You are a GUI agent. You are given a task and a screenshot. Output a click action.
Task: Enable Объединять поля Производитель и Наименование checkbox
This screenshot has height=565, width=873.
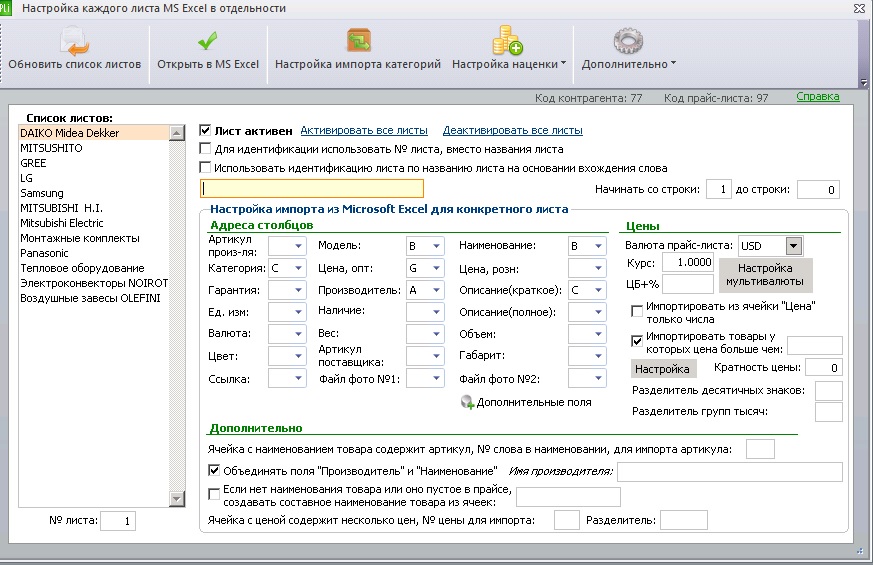pyautogui.click(x=214, y=470)
